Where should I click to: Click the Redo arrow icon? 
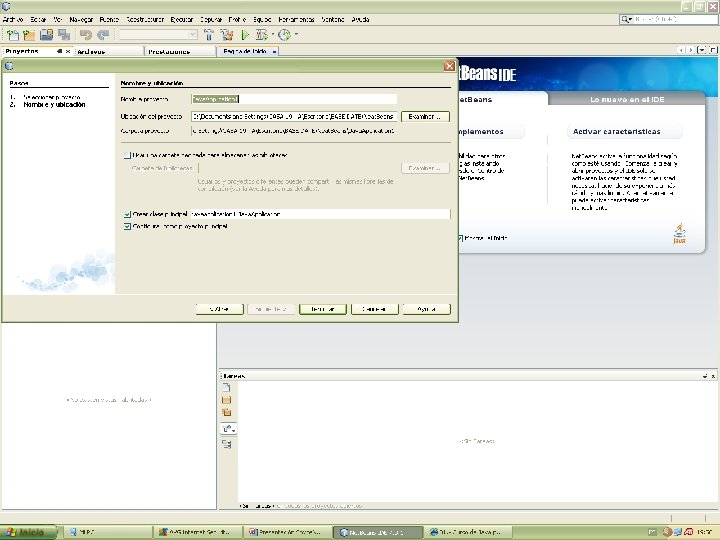click(x=103, y=35)
